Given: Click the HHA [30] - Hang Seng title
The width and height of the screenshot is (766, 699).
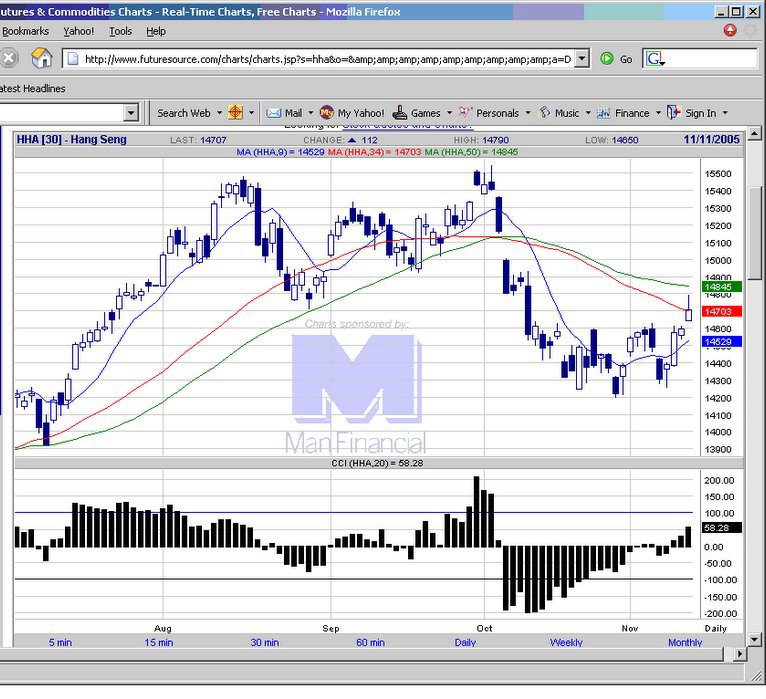Looking at the screenshot, I should click(x=71, y=139).
